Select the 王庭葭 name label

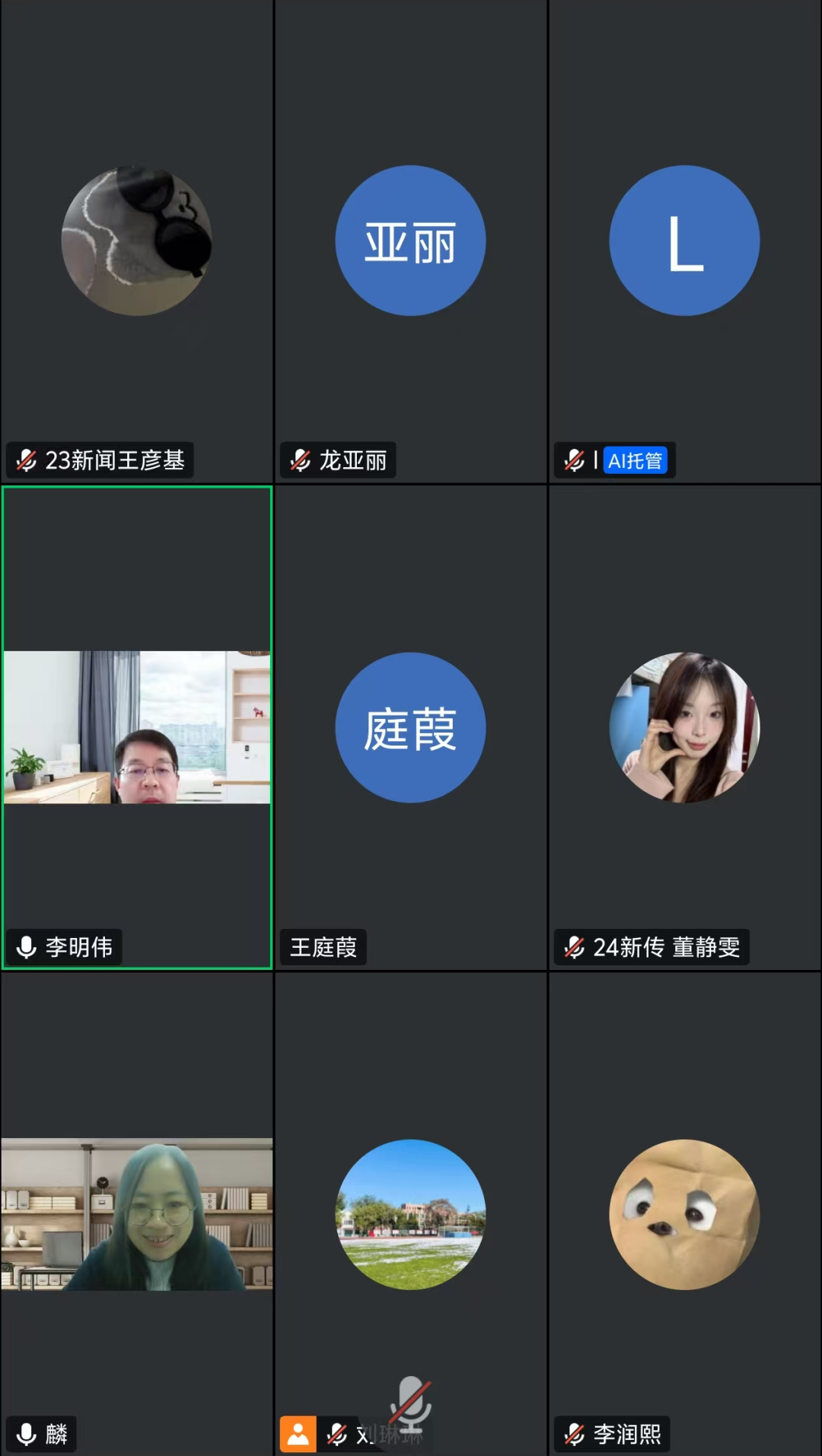[323, 947]
